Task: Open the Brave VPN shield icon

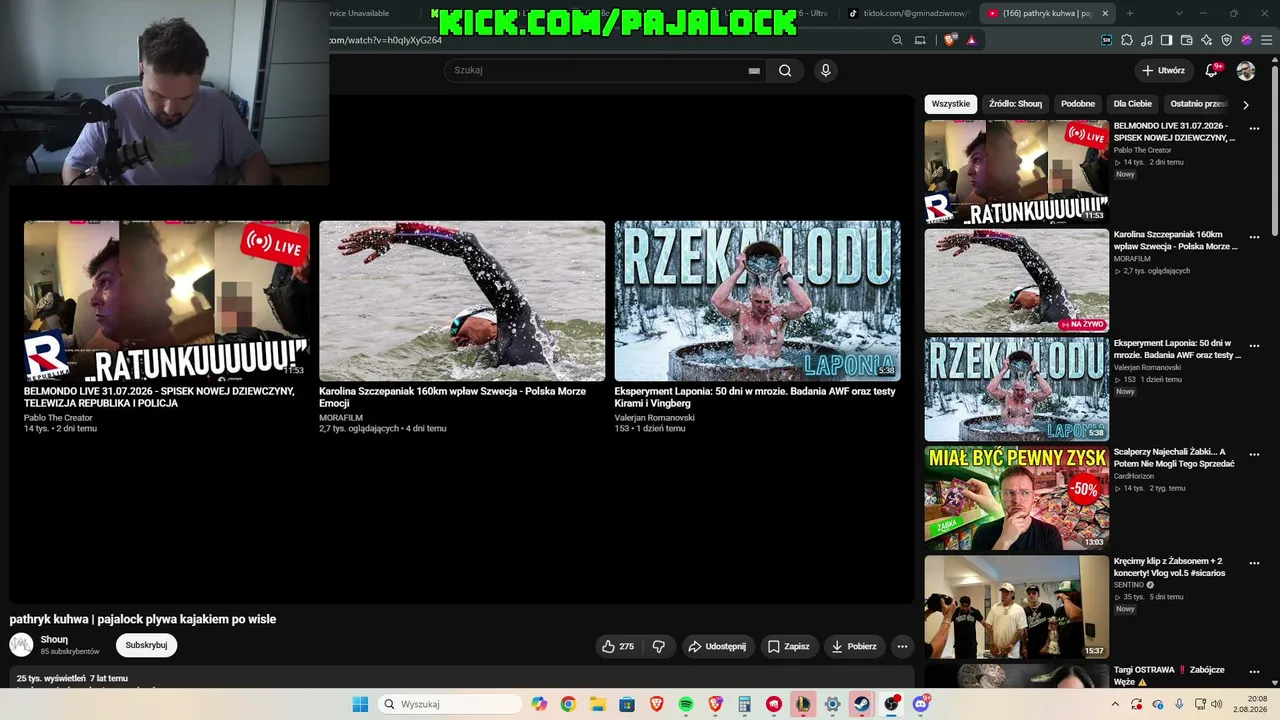Action: [1227, 40]
